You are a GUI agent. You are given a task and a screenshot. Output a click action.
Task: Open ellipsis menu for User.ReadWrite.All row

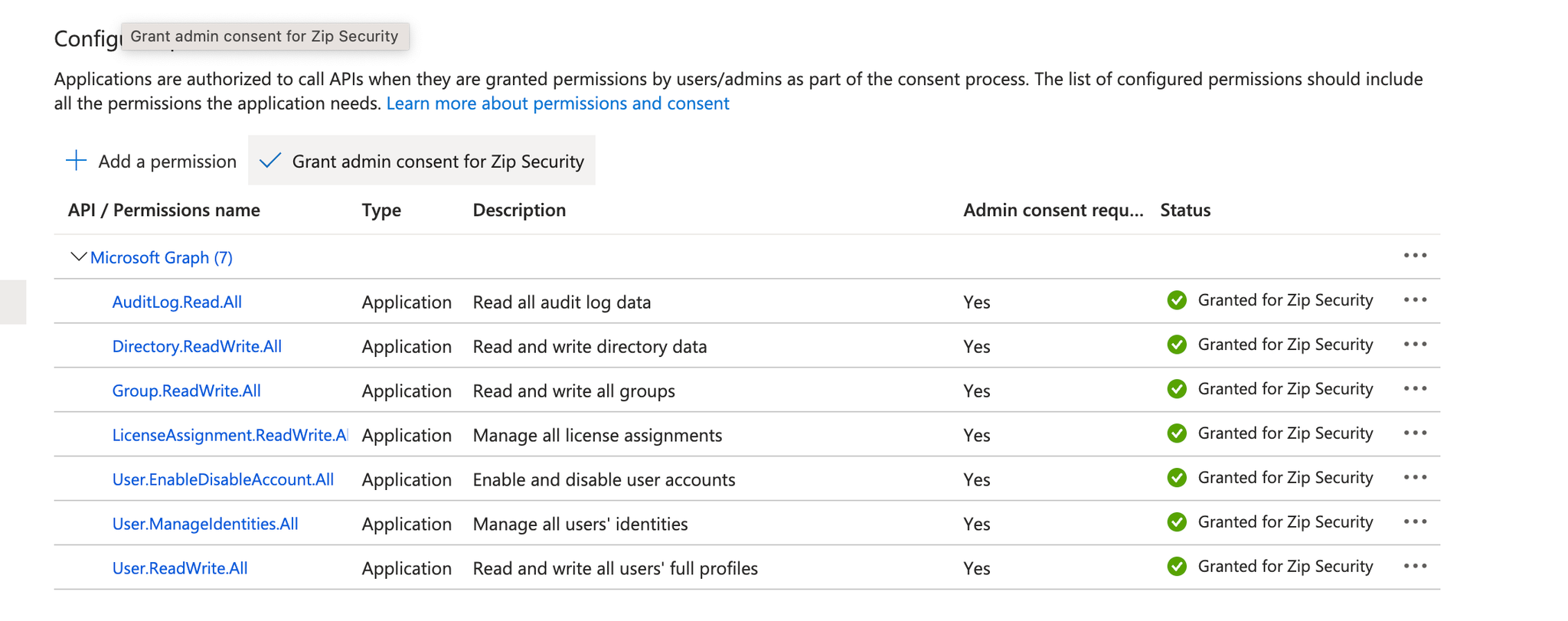[x=1415, y=566]
